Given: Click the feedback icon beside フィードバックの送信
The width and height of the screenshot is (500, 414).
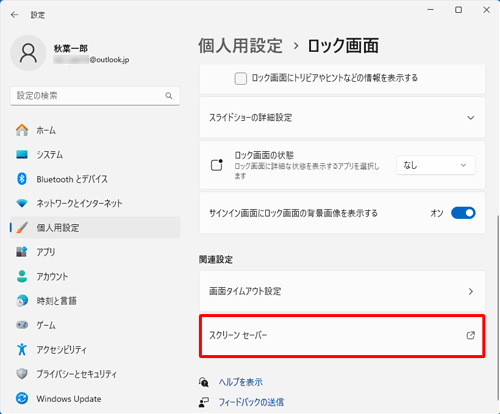Looking at the screenshot, I should (x=204, y=402).
